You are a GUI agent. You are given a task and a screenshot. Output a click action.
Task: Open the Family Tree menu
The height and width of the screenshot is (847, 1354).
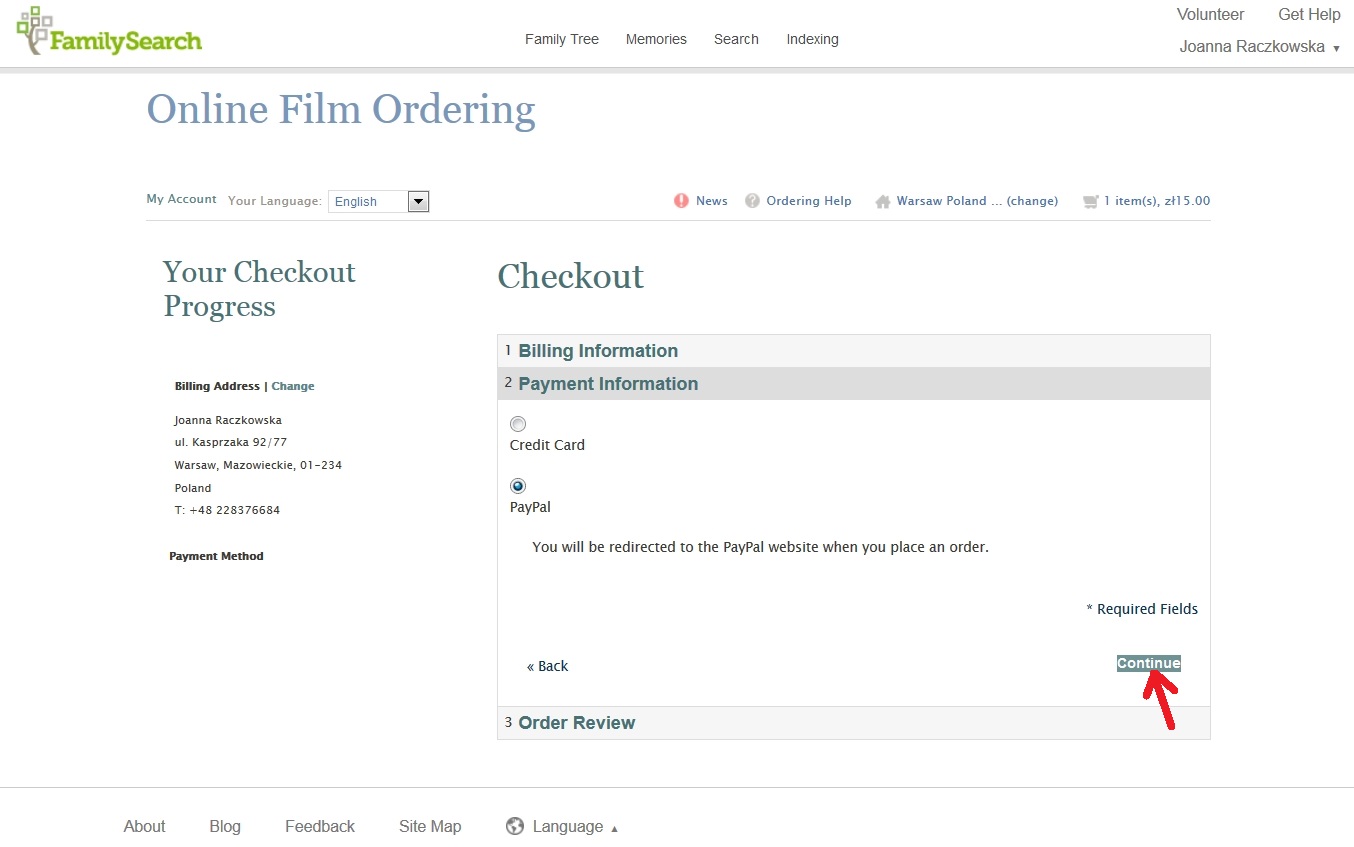tap(561, 39)
